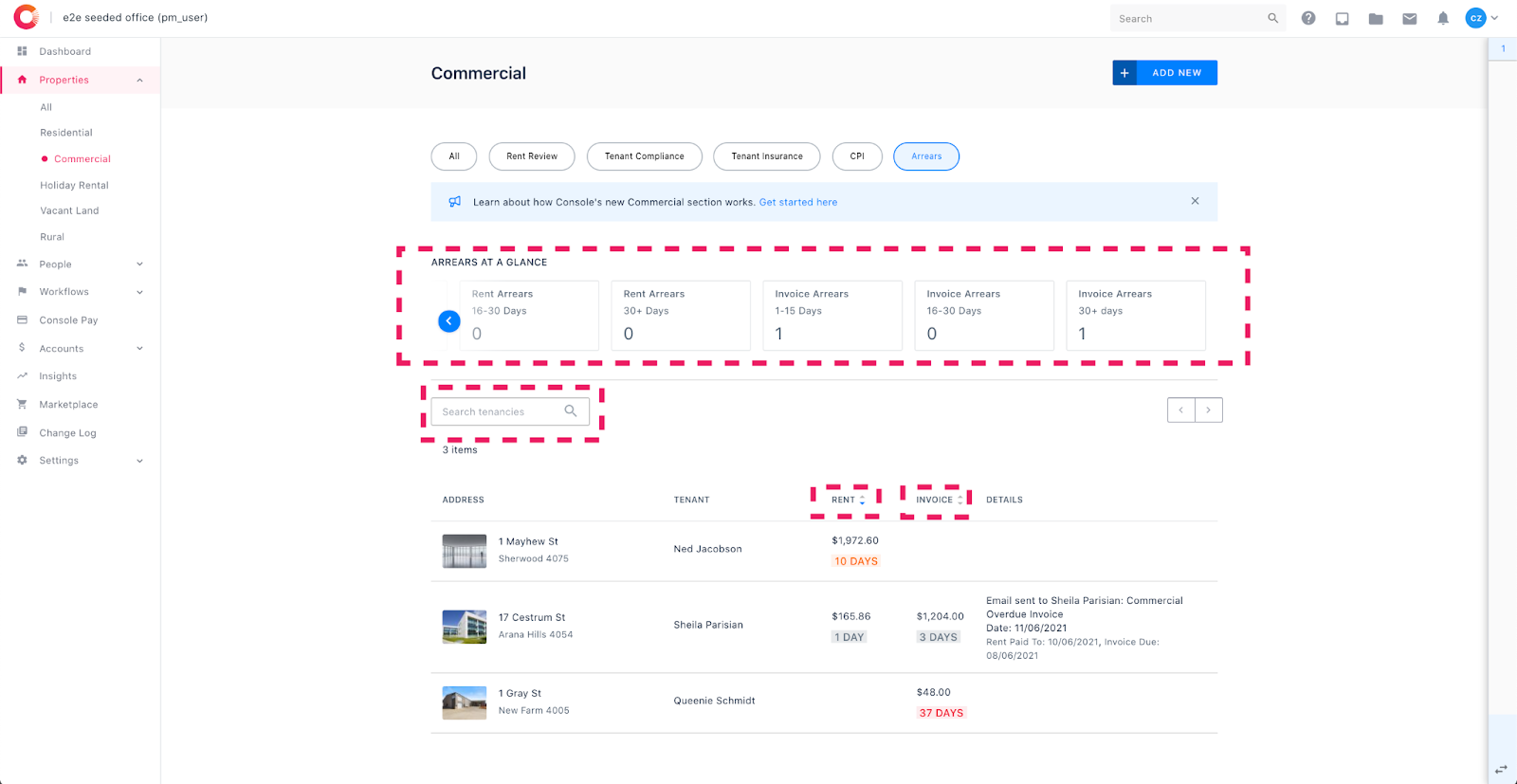Click the CZ user avatar

1476,18
